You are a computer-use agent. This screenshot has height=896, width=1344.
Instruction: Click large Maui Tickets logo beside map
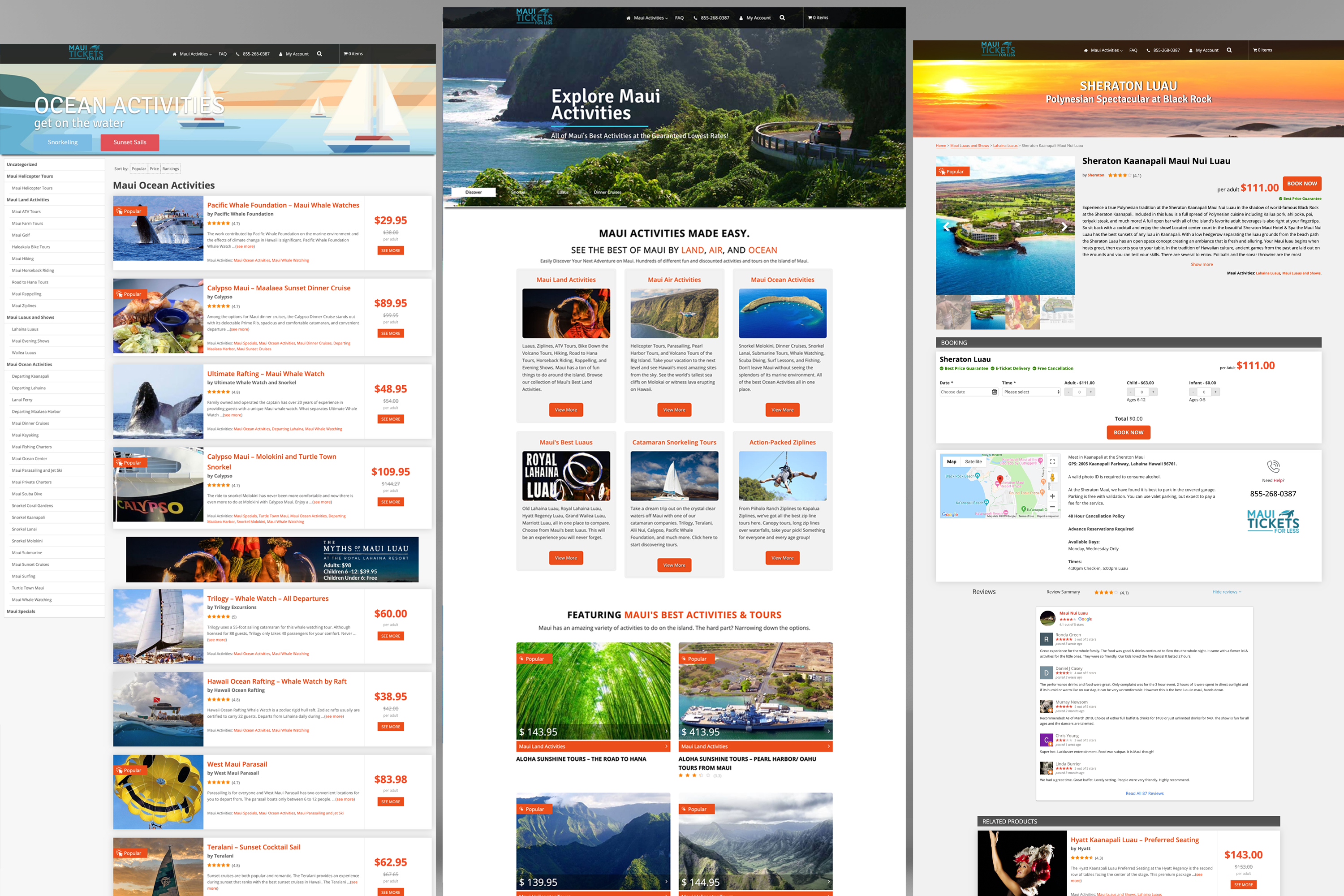point(1273,521)
